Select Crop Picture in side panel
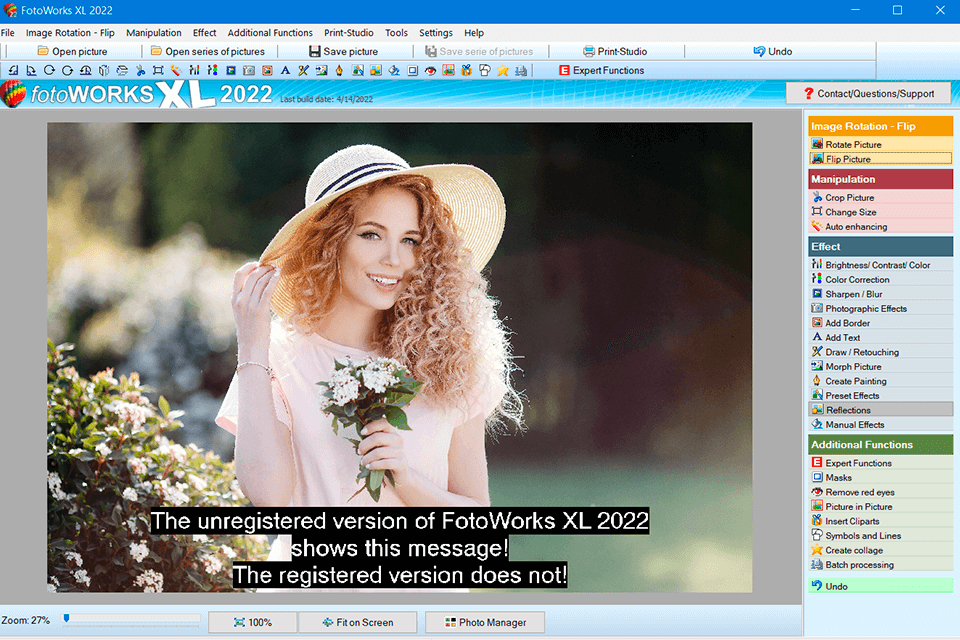 (x=880, y=197)
